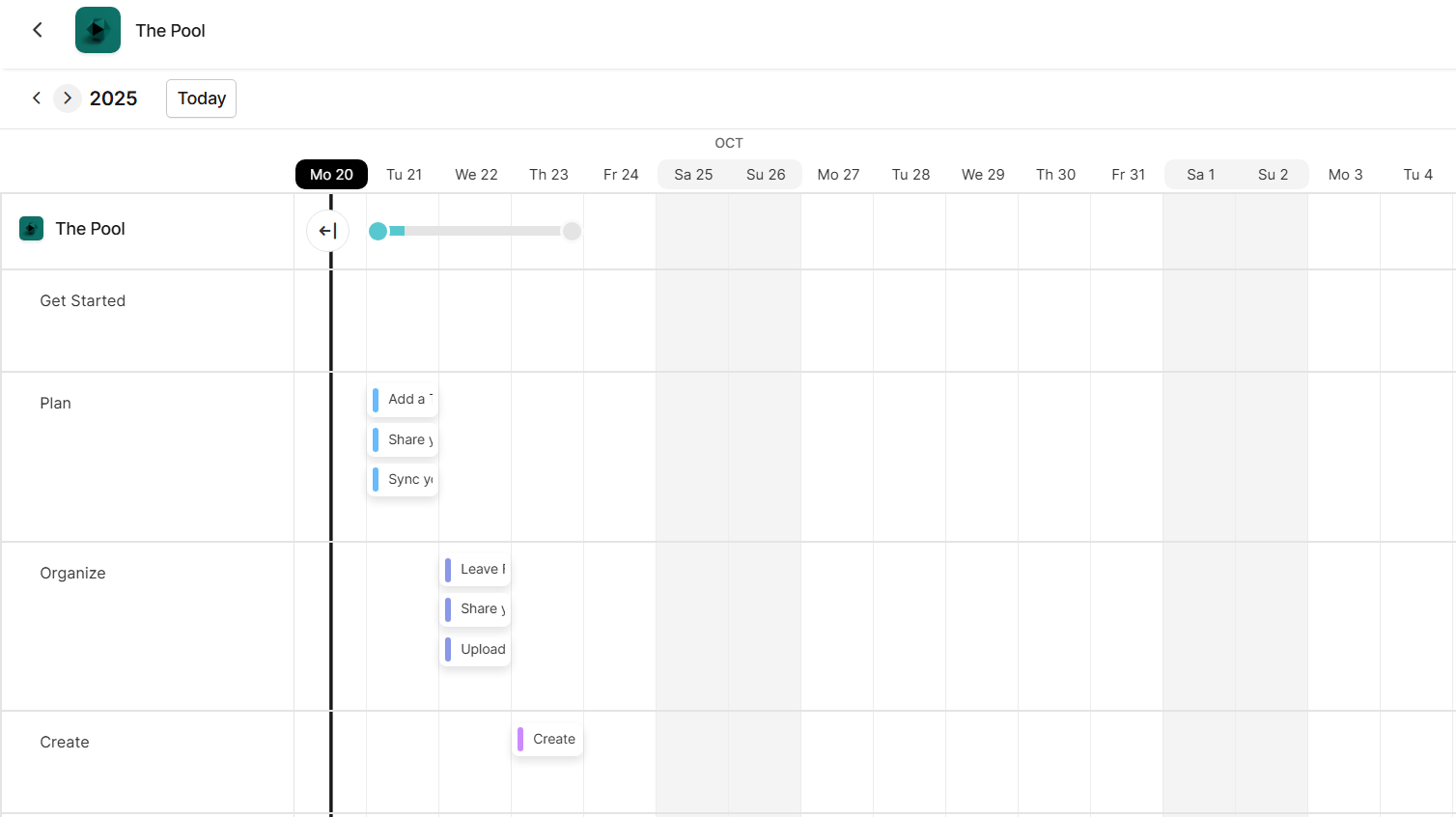Click the teal timeline start handle

tap(378, 231)
